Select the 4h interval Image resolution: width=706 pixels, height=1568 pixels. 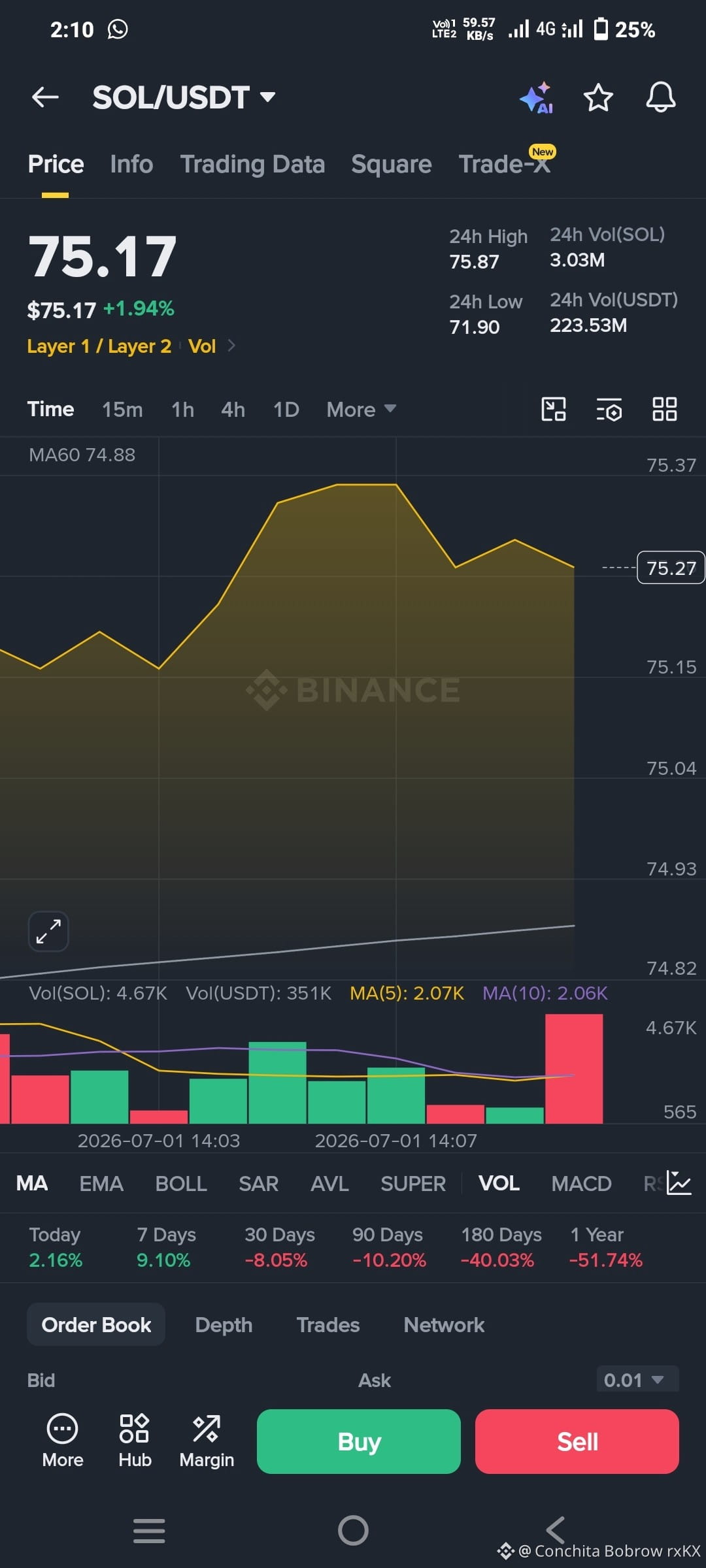coord(233,410)
